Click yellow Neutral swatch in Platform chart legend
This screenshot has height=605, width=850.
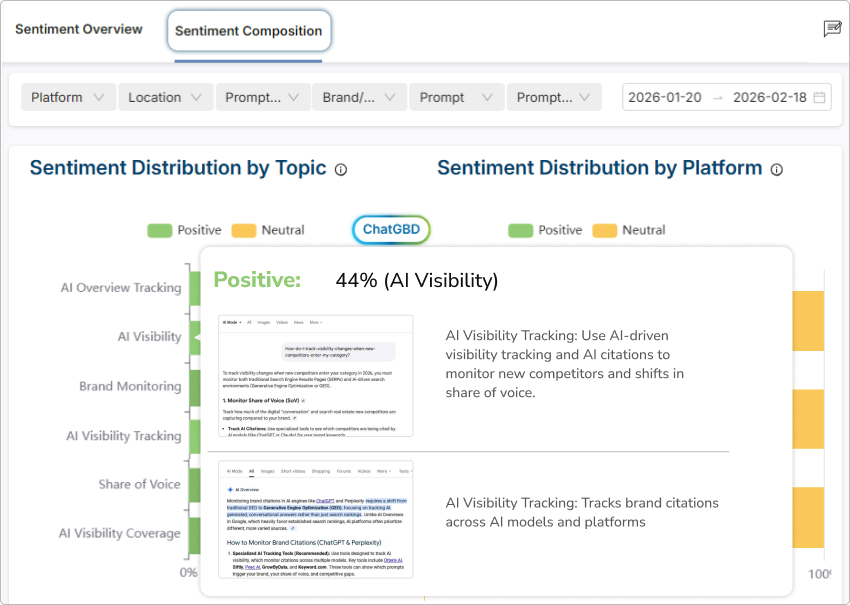604,230
